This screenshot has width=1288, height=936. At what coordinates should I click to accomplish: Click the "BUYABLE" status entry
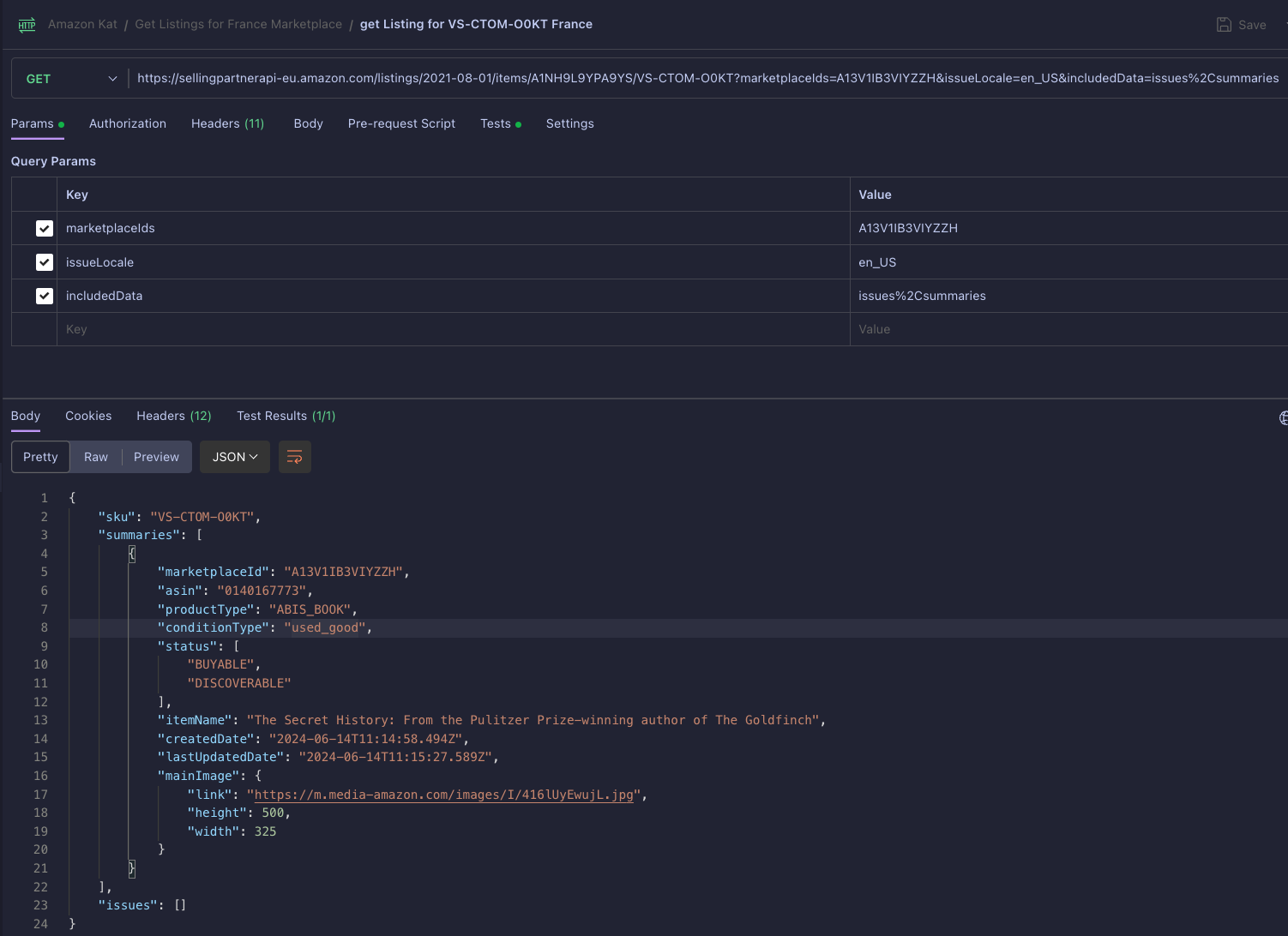coord(220,664)
